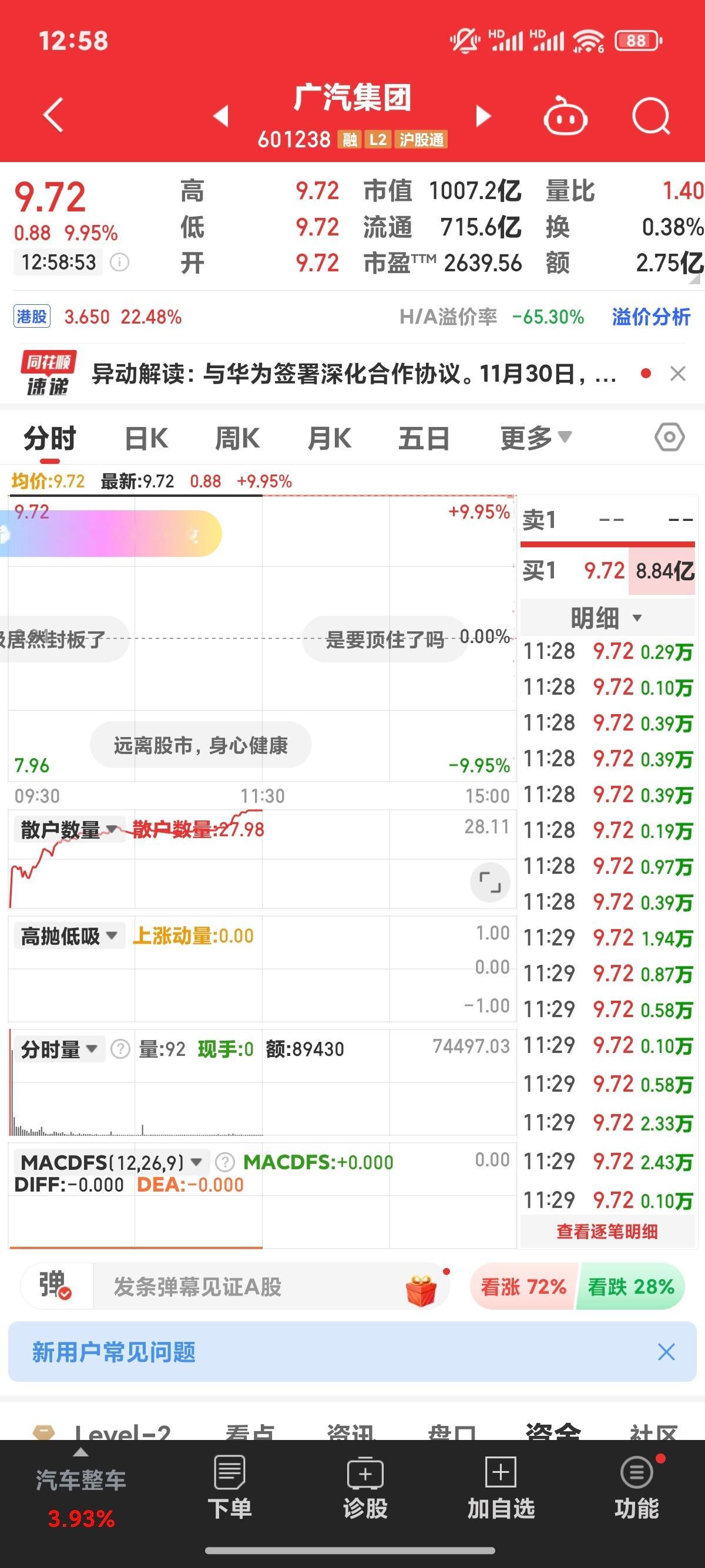Select the 周K chart tab
705x1568 pixels.
click(x=237, y=438)
